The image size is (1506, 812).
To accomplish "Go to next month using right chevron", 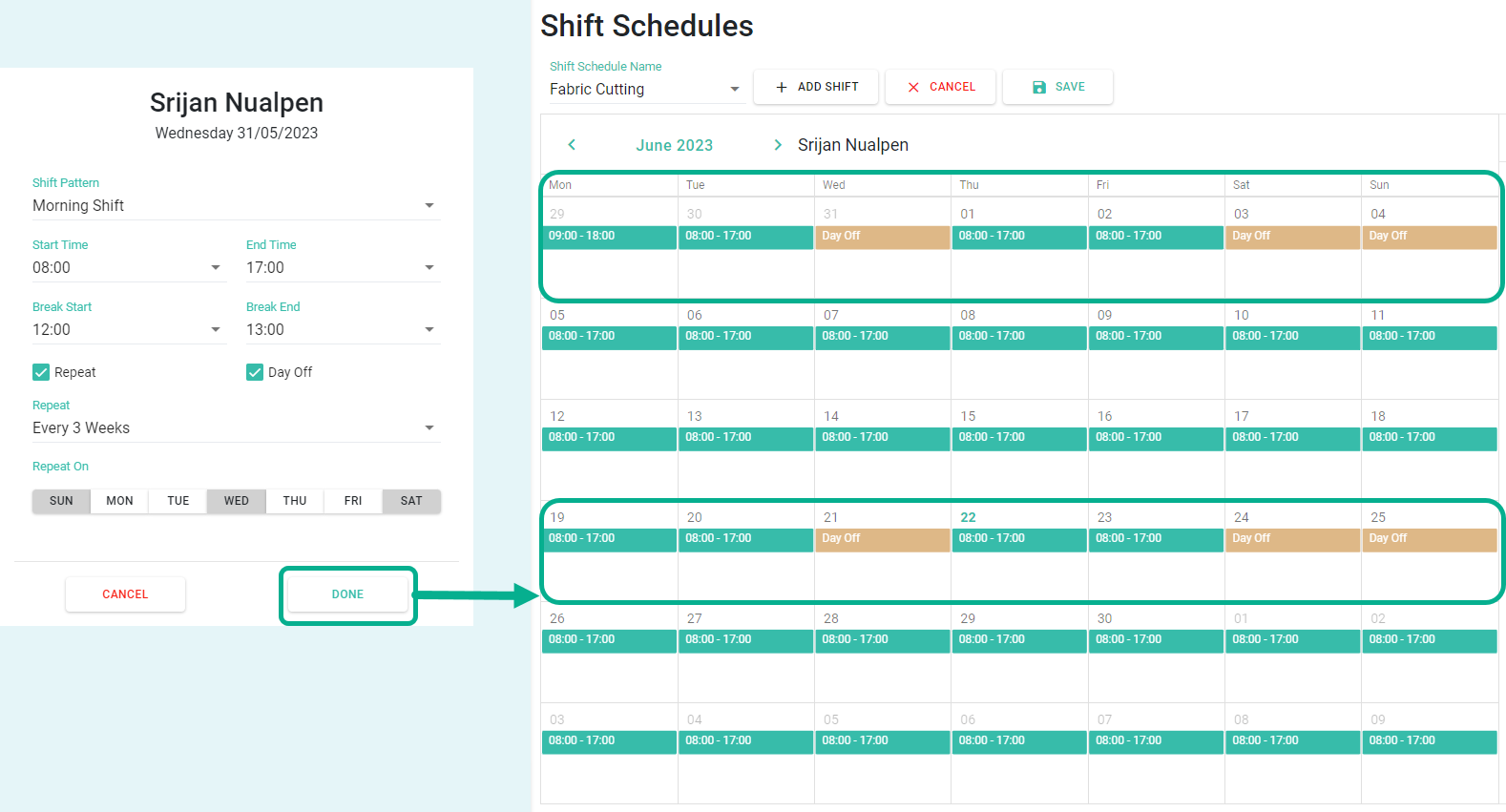I will pos(777,144).
